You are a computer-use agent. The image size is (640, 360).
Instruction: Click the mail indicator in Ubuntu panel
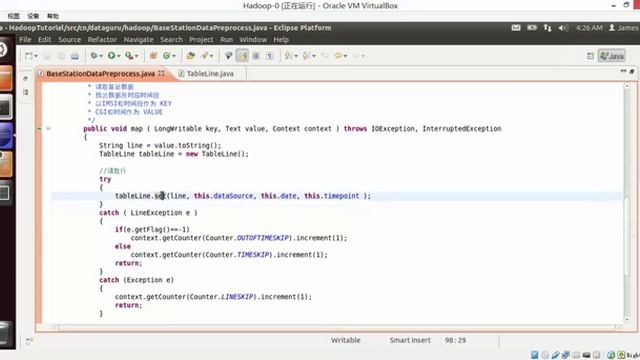tap(516, 28)
